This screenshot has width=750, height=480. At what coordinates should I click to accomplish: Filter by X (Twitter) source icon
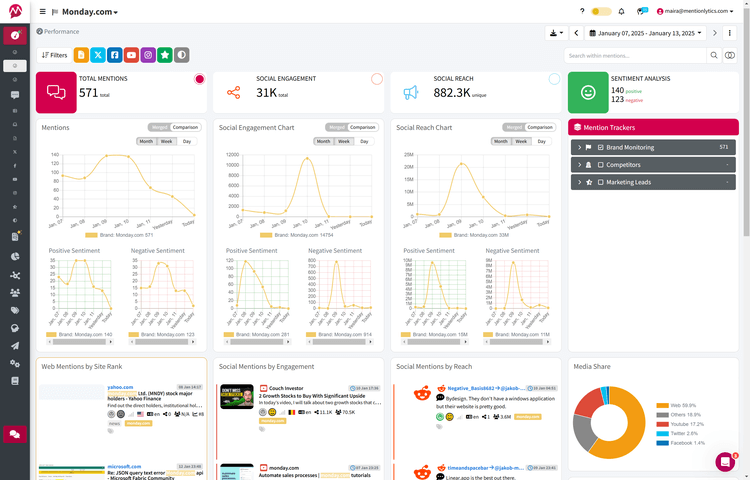[98, 55]
